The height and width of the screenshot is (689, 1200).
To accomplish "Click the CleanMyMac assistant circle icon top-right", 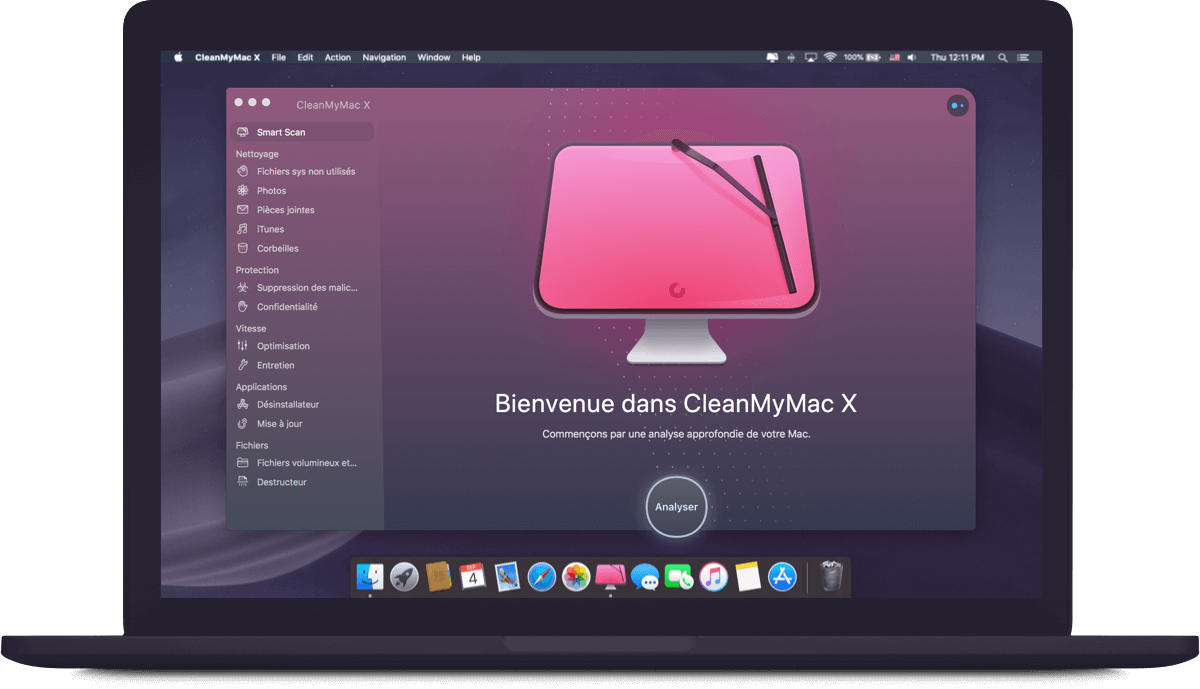I will click(x=957, y=105).
